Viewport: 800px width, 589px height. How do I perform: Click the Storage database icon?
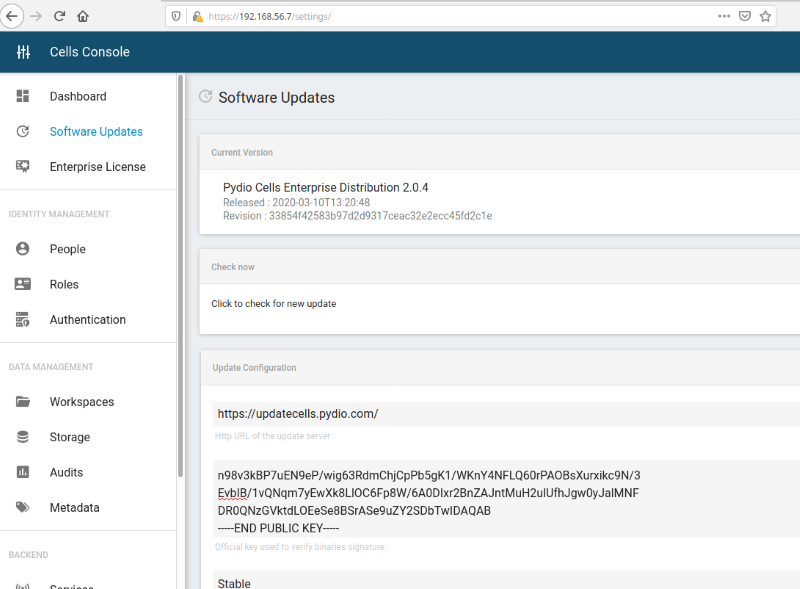click(23, 437)
